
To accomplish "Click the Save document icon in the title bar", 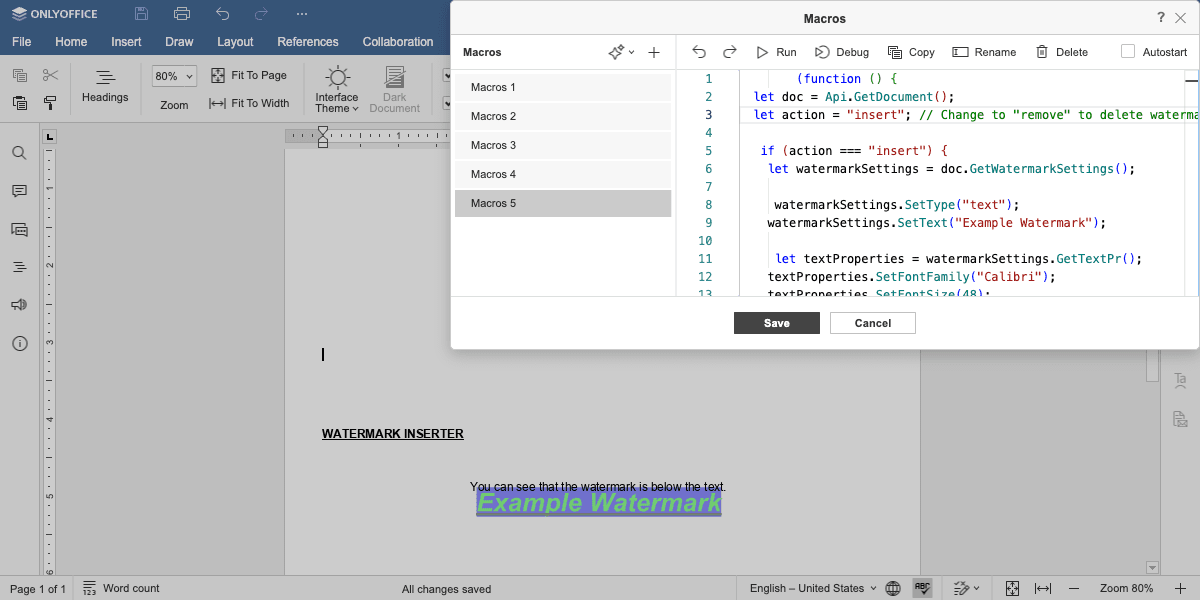I will coord(141,14).
